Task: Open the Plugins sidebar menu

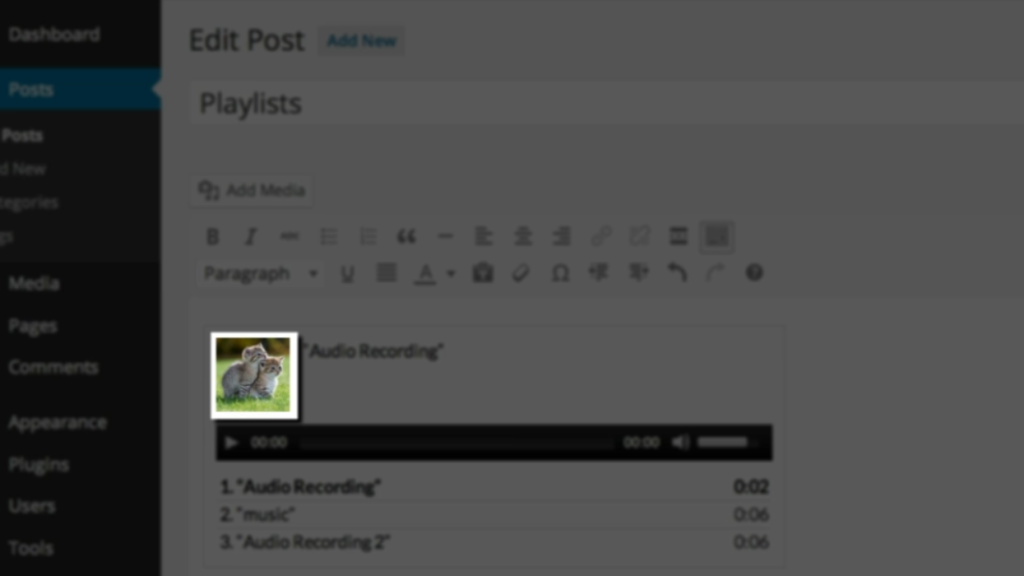Action: [39, 464]
